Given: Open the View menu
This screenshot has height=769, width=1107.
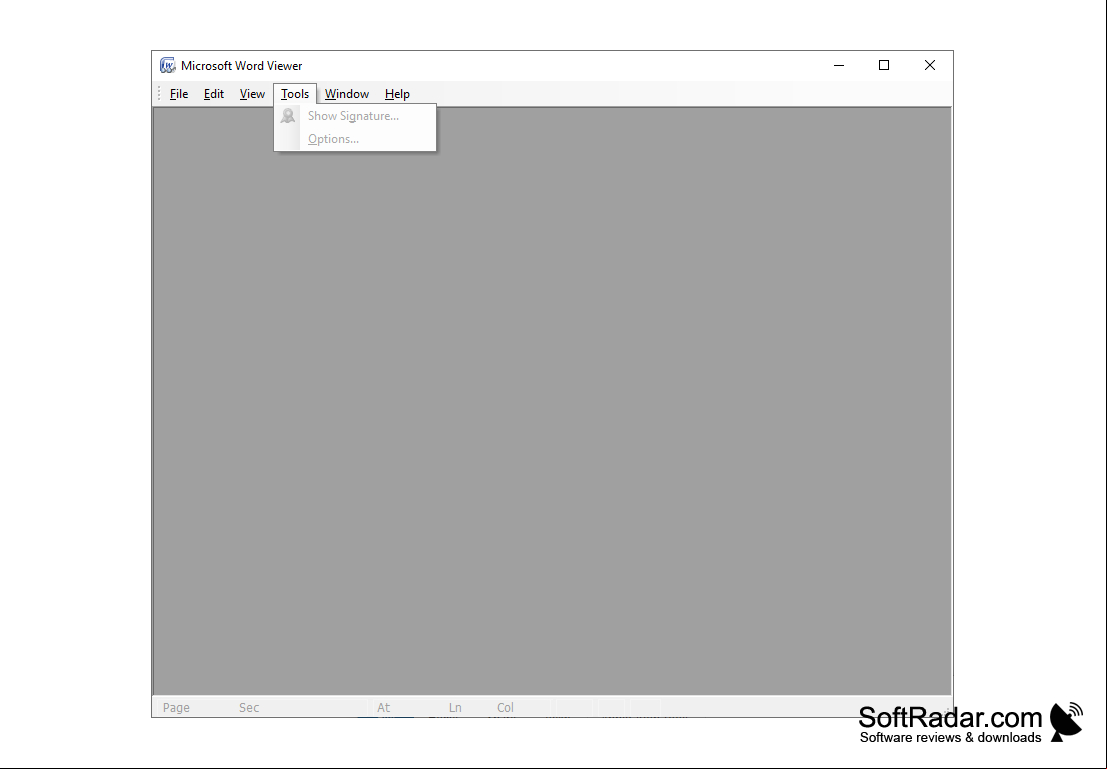Looking at the screenshot, I should (252, 94).
